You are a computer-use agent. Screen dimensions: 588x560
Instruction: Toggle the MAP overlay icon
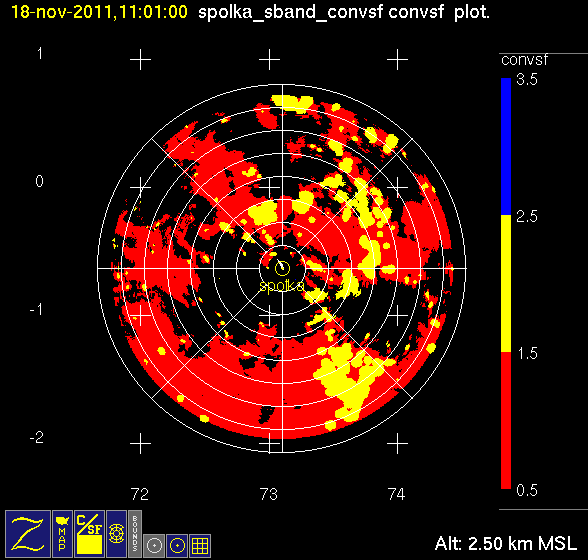pyautogui.click(x=62, y=534)
